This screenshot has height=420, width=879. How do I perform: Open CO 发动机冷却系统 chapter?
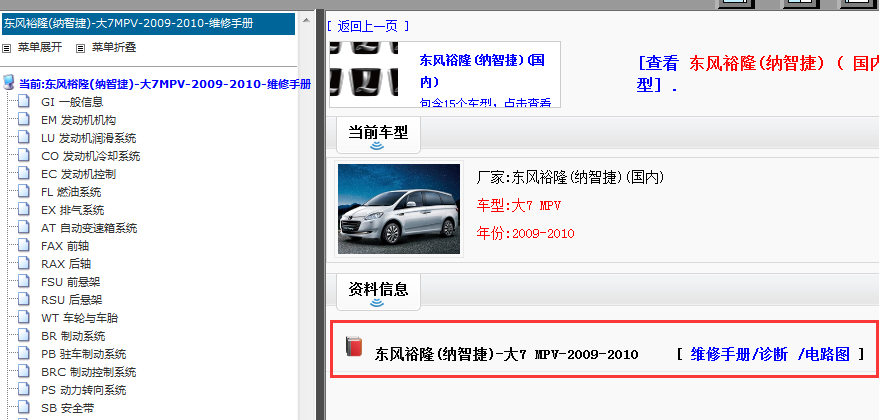(90, 156)
